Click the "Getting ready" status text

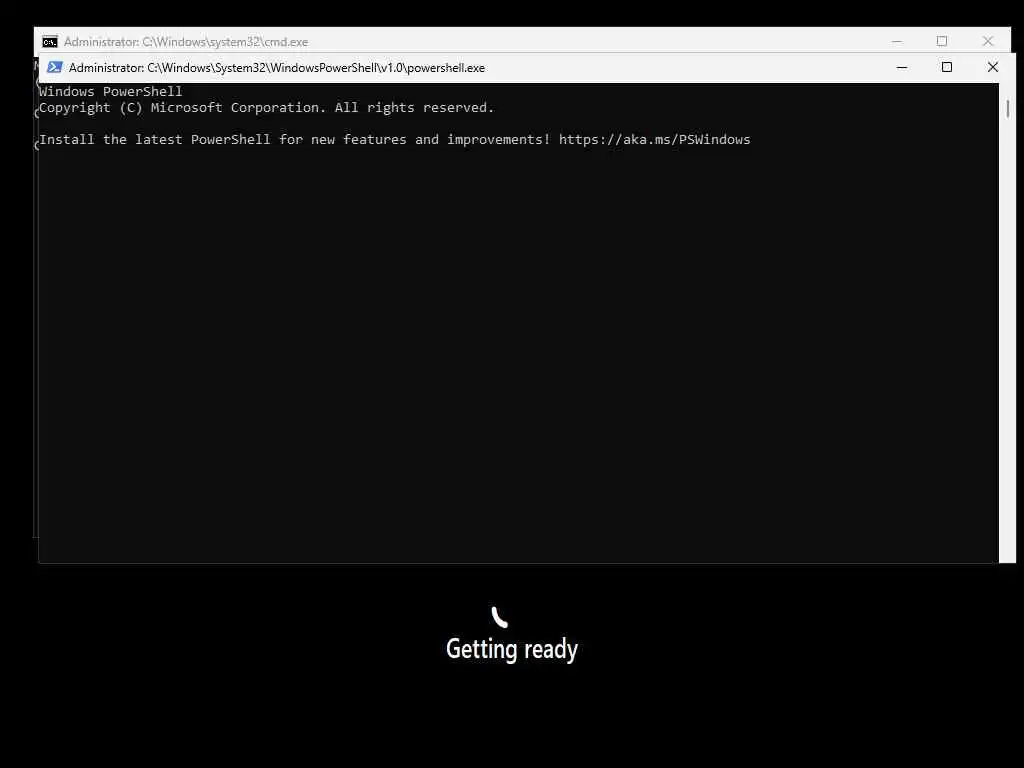[x=512, y=649]
